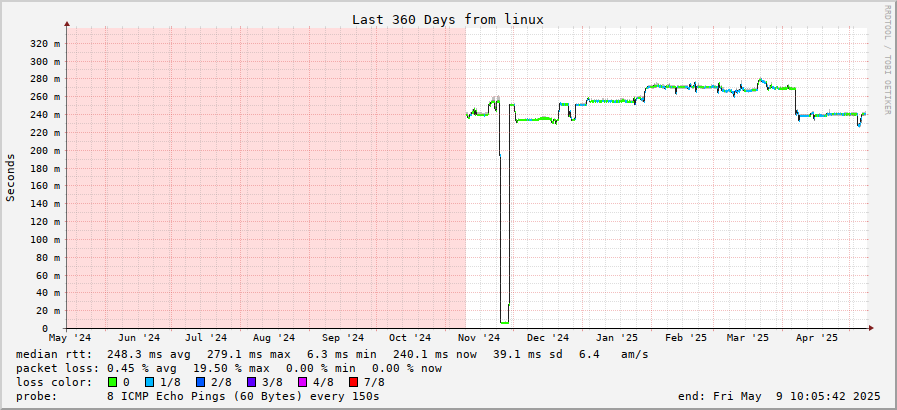Click the 'packet loss:' label
Viewport: 897px width, 410px height.
click(x=57, y=368)
